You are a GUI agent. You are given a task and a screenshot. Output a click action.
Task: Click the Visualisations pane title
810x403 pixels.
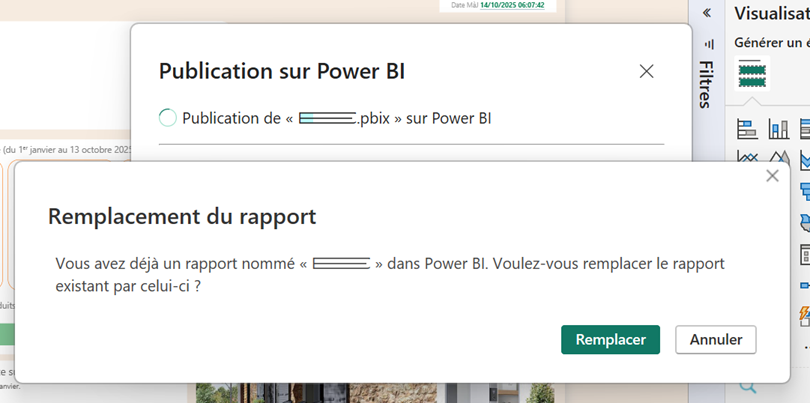[771, 13]
